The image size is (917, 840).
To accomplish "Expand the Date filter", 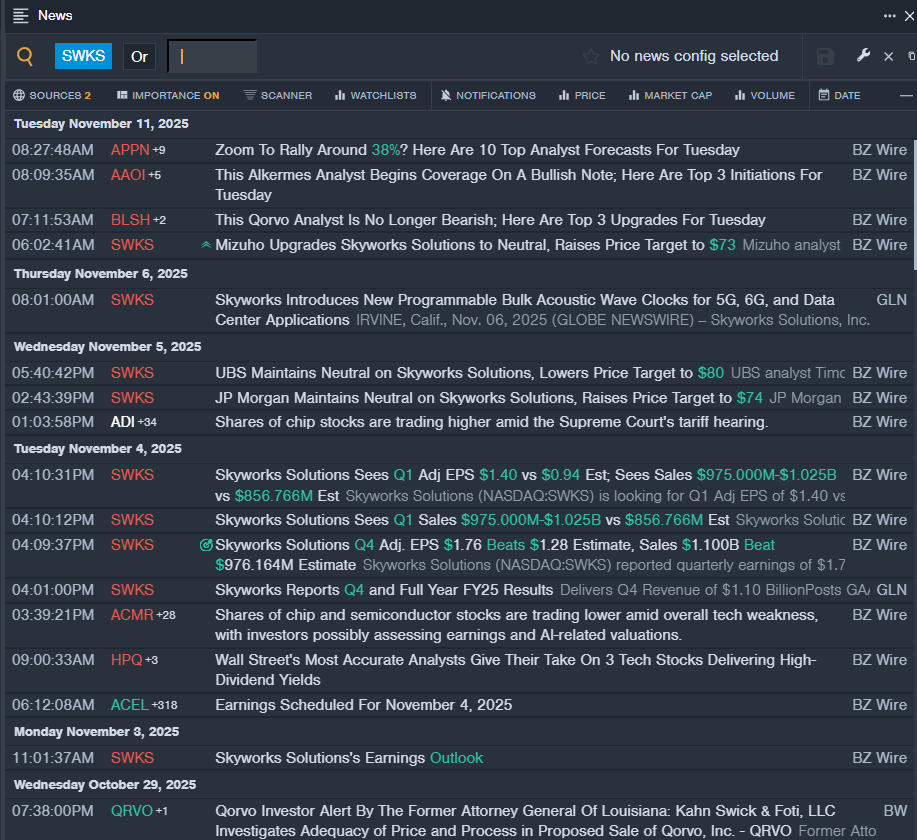I will click(839, 96).
